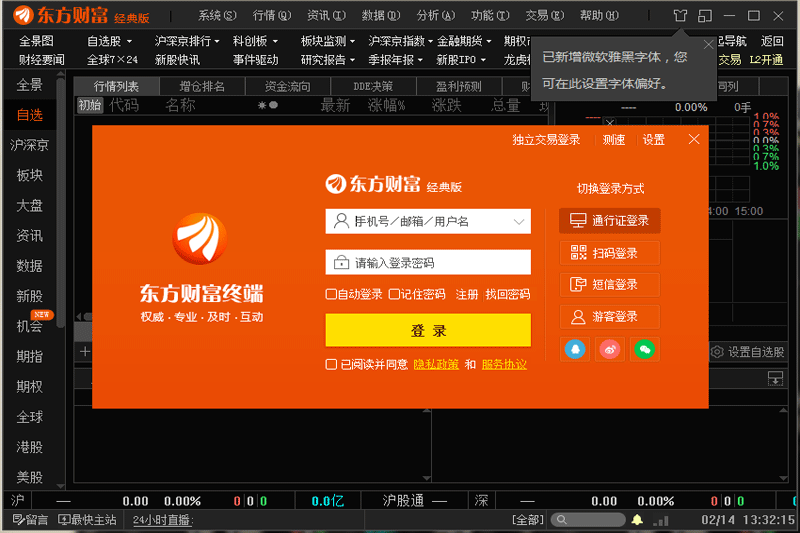
Task: Expand the username account dropdown arrow
Action: click(519, 221)
